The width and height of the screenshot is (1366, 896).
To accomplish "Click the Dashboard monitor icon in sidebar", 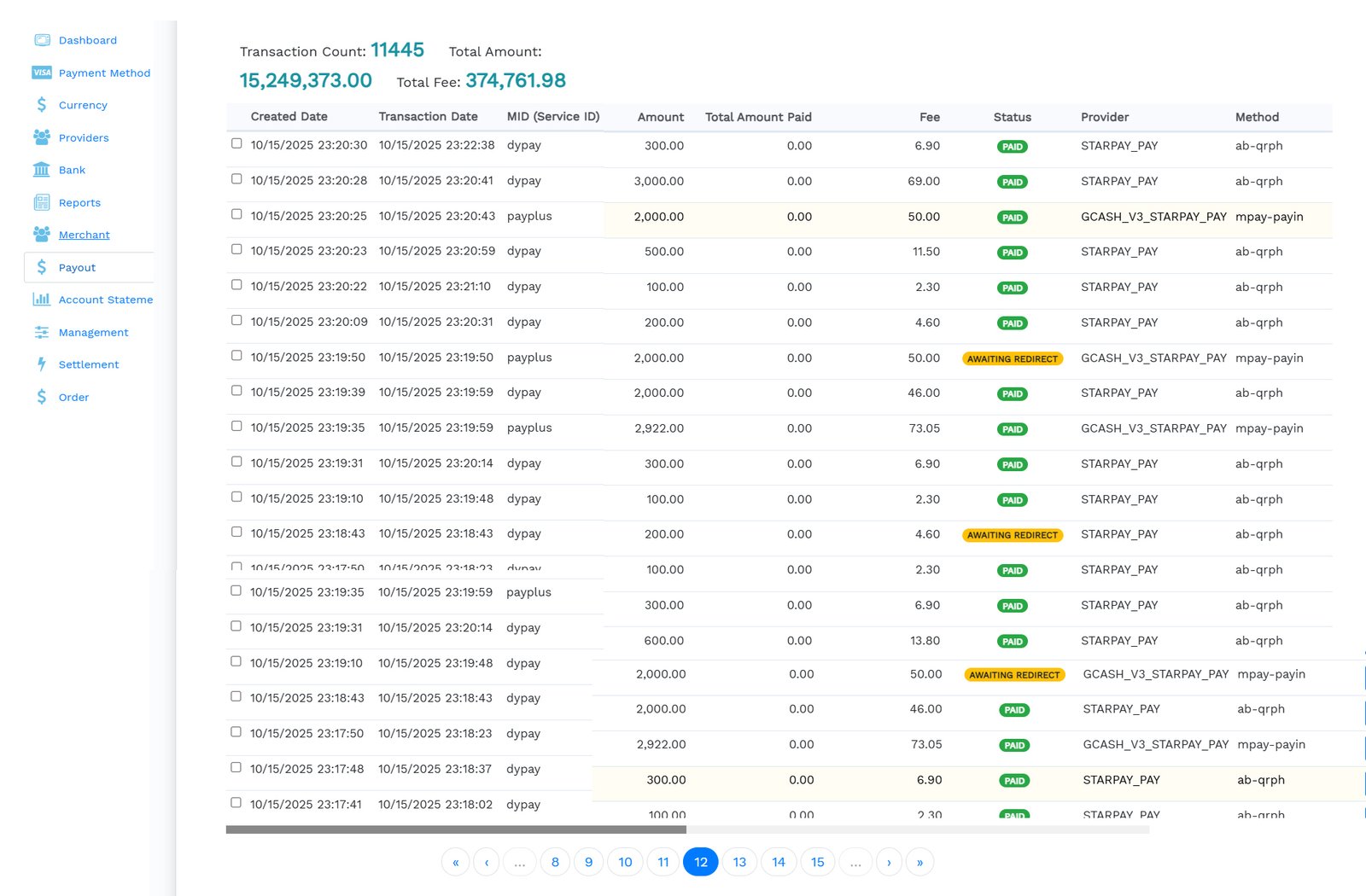I will pos(42,40).
